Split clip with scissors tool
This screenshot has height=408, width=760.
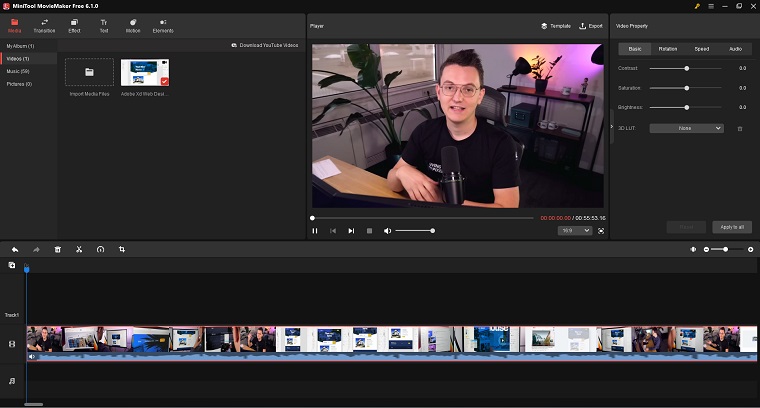point(79,250)
